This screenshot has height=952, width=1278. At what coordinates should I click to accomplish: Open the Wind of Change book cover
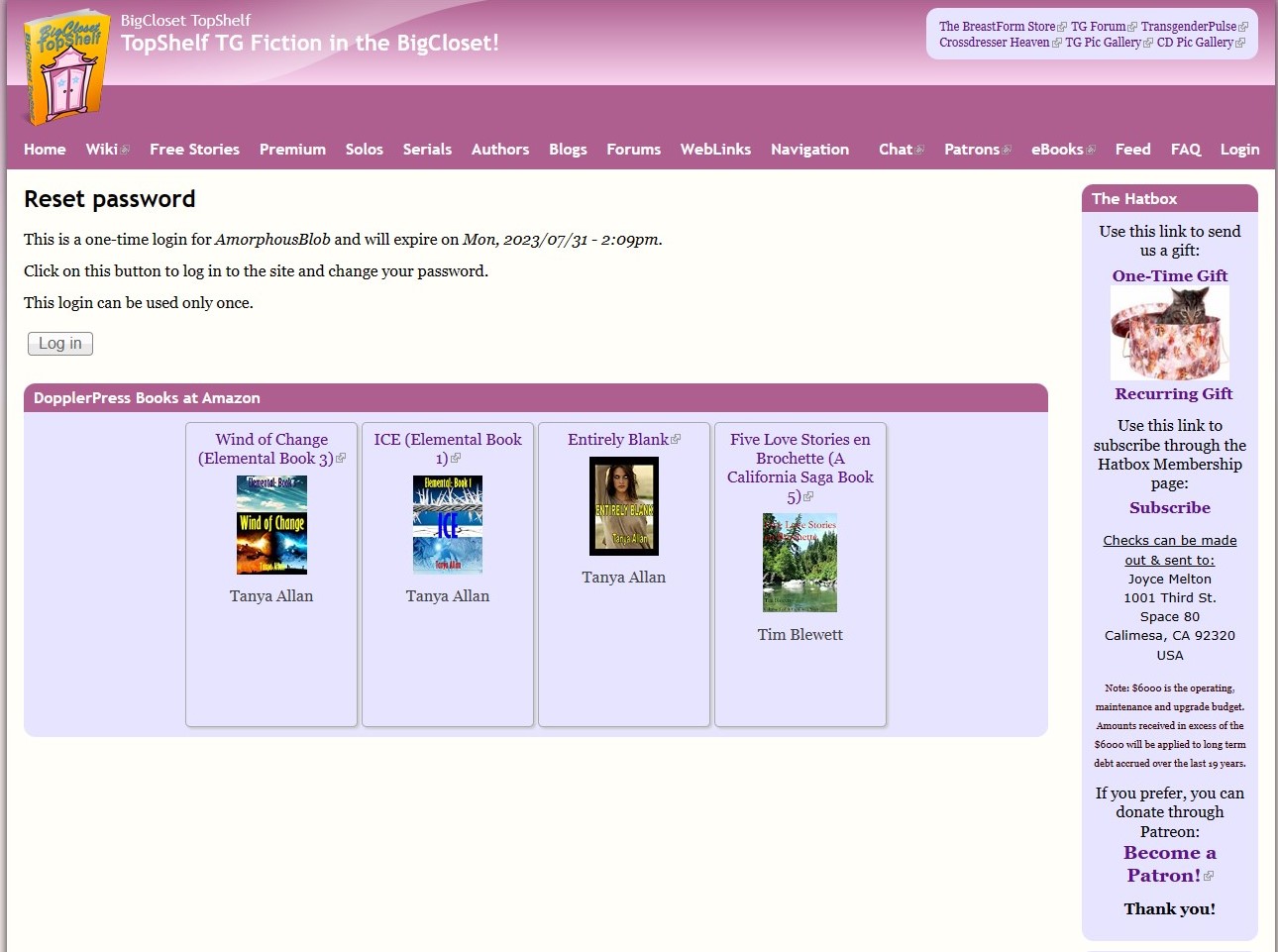271,525
